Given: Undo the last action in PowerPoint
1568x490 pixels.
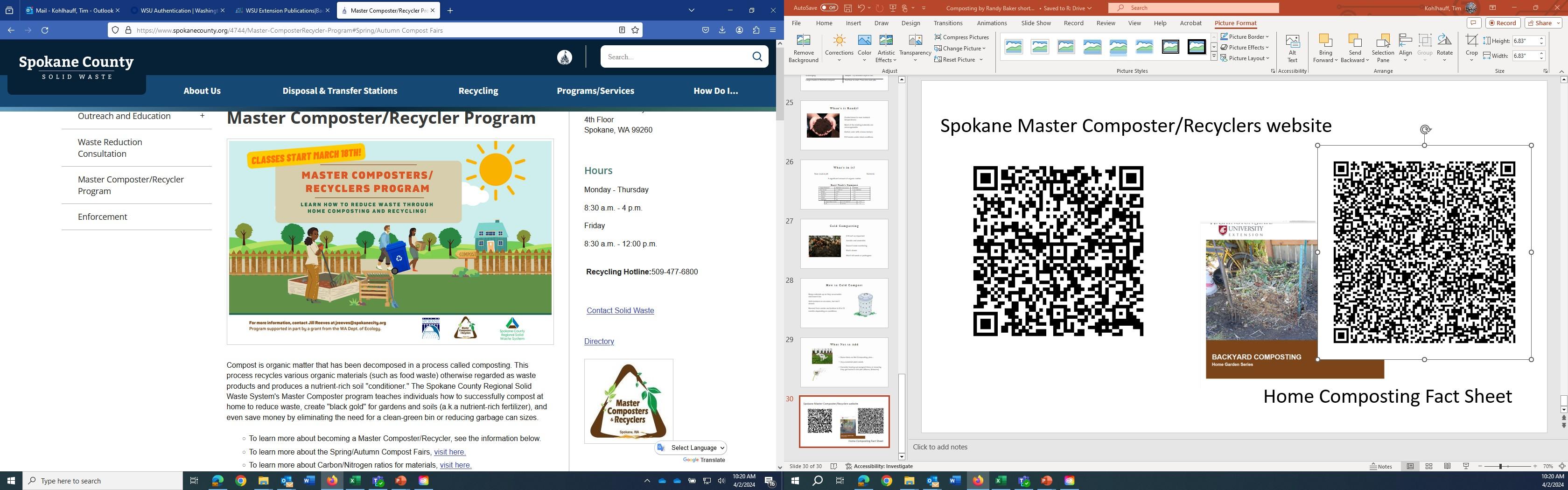Looking at the screenshot, I should pyautogui.click(x=861, y=8).
